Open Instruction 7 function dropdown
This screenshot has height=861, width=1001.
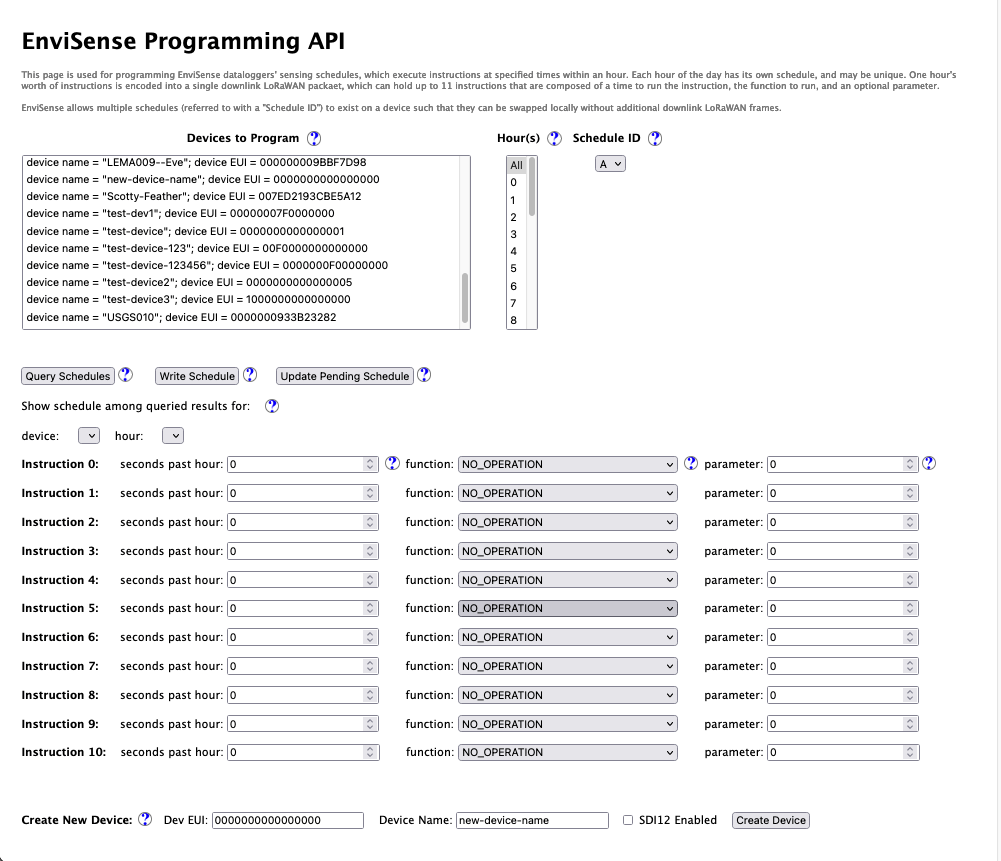[x=568, y=666]
